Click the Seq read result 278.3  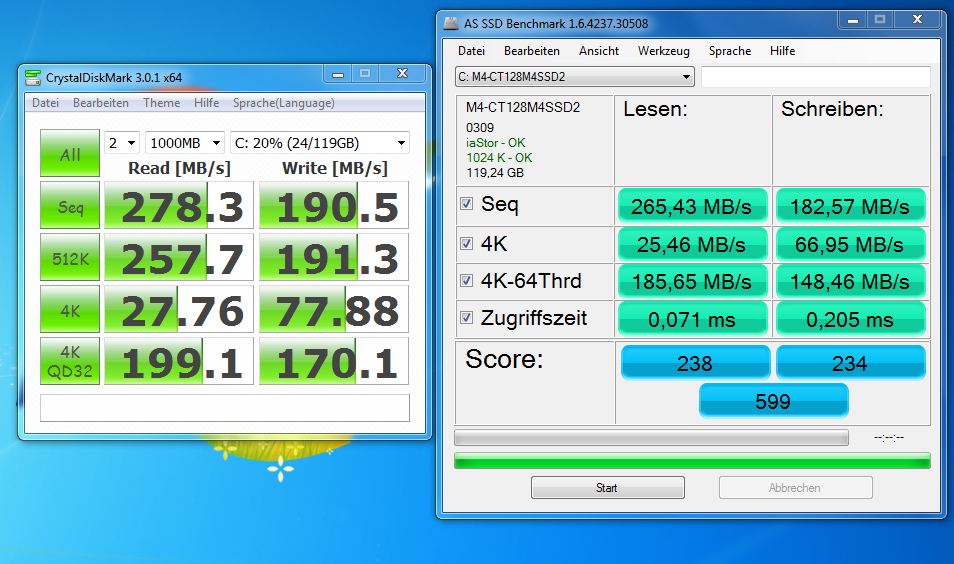pyautogui.click(x=179, y=205)
